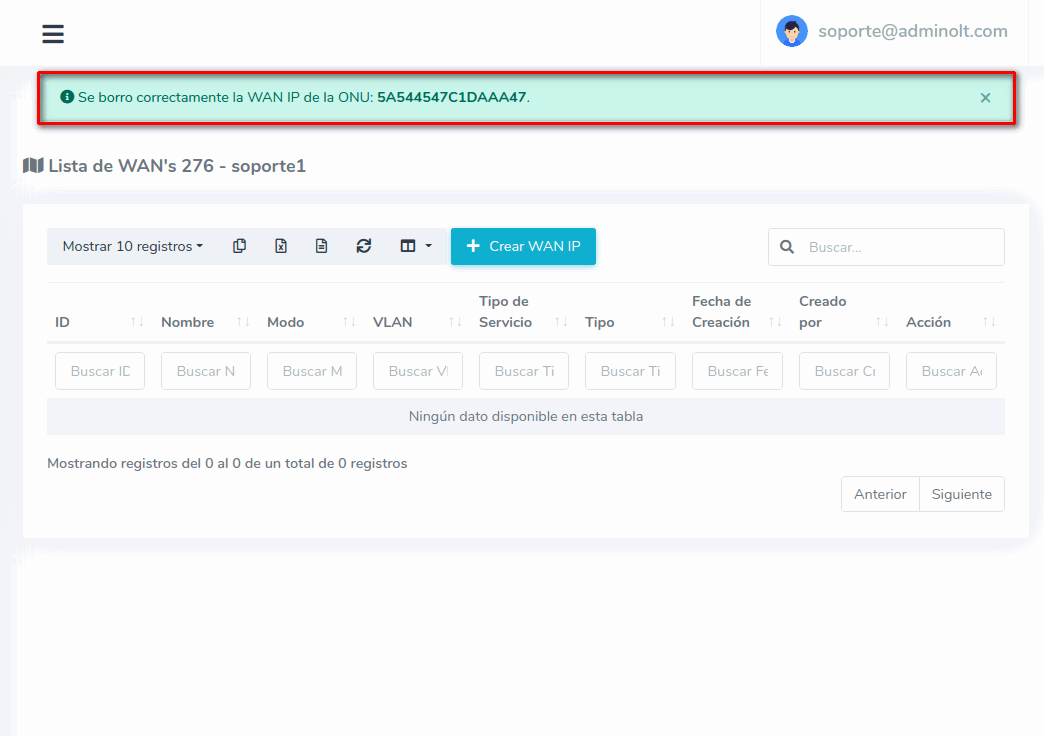Image resolution: width=1044 pixels, height=736 pixels.
Task: Refresh the WAN list table
Action: click(364, 246)
